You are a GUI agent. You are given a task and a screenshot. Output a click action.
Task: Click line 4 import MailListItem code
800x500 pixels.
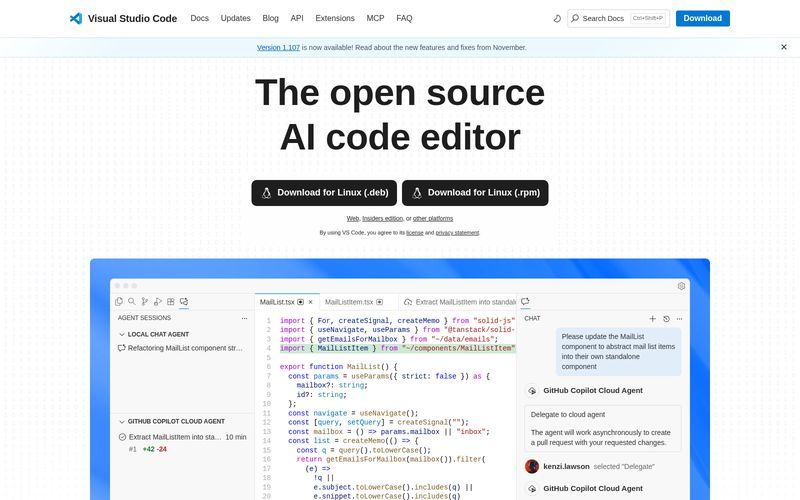pos(397,348)
